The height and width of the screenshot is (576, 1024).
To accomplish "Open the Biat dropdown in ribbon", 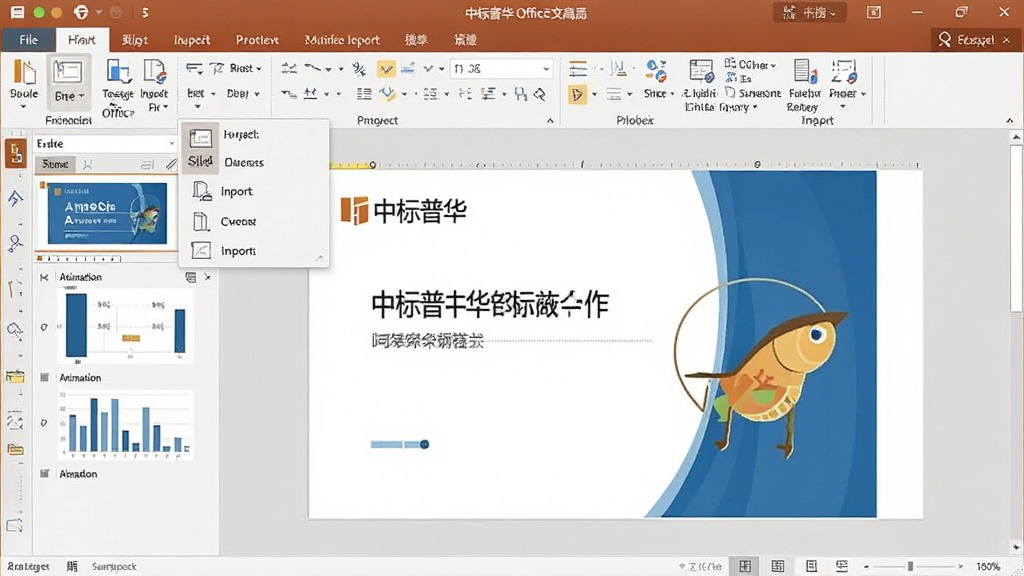I will click(200, 93).
